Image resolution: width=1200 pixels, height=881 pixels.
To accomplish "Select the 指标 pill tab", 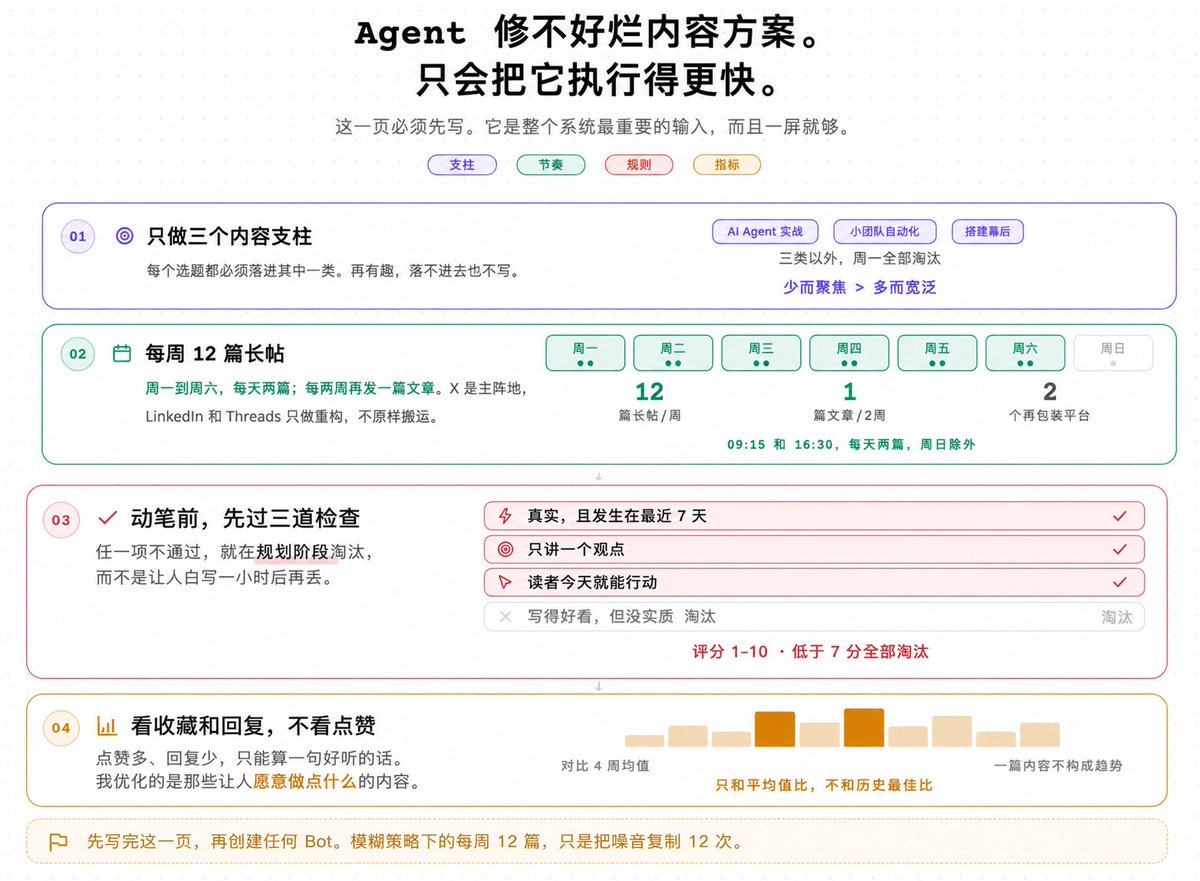I will pyautogui.click(x=727, y=165).
